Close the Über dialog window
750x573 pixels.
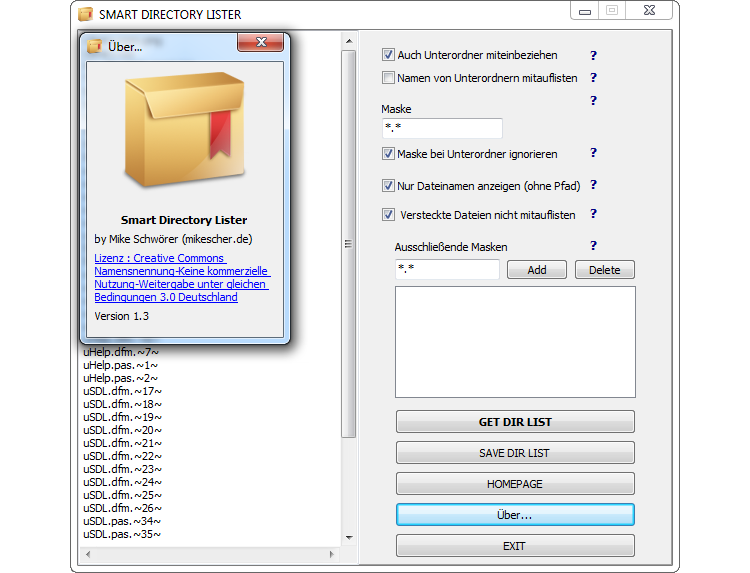(x=261, y=44)
